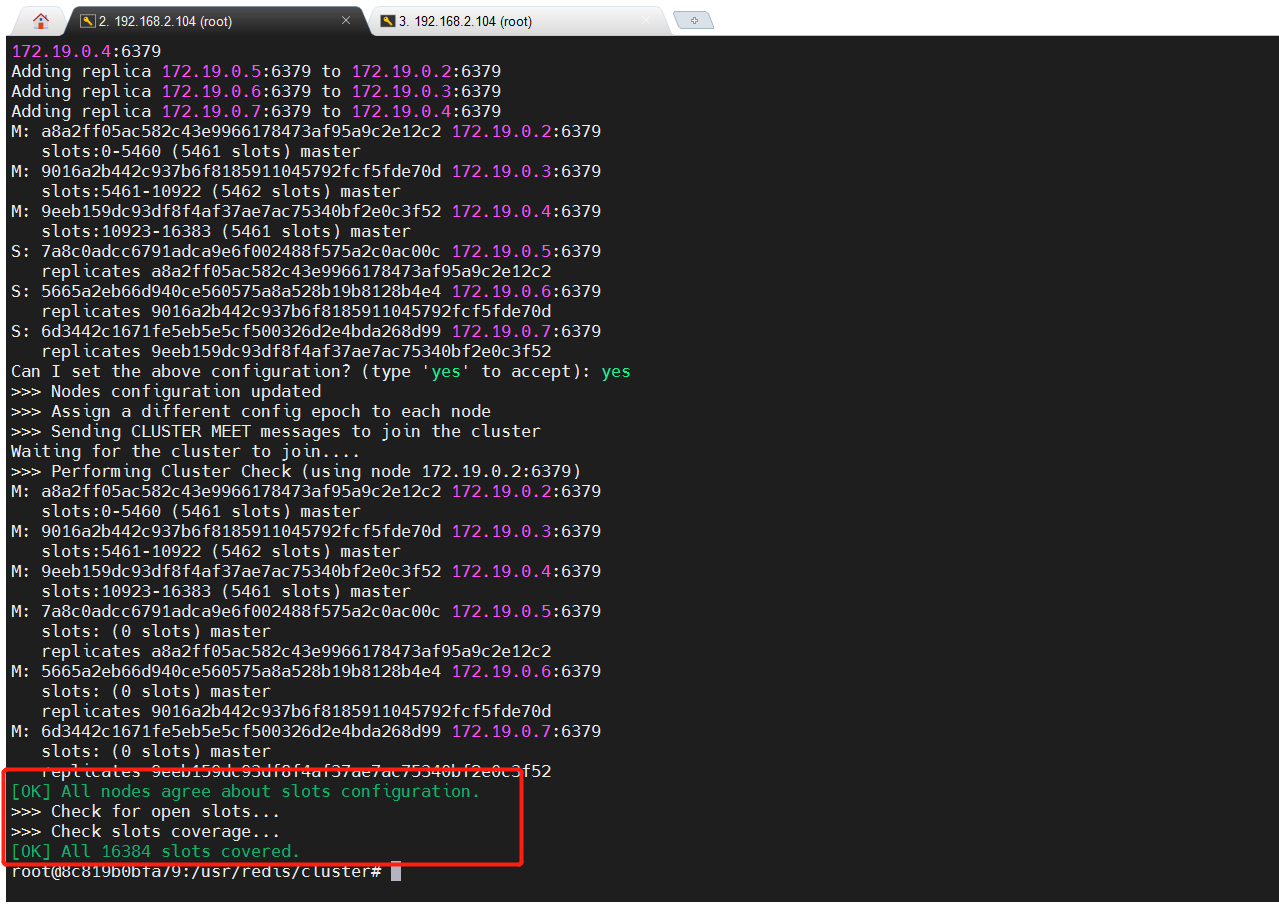Click '>>> Nodes configuration updated' line
1279x907 pixels.
166,392
